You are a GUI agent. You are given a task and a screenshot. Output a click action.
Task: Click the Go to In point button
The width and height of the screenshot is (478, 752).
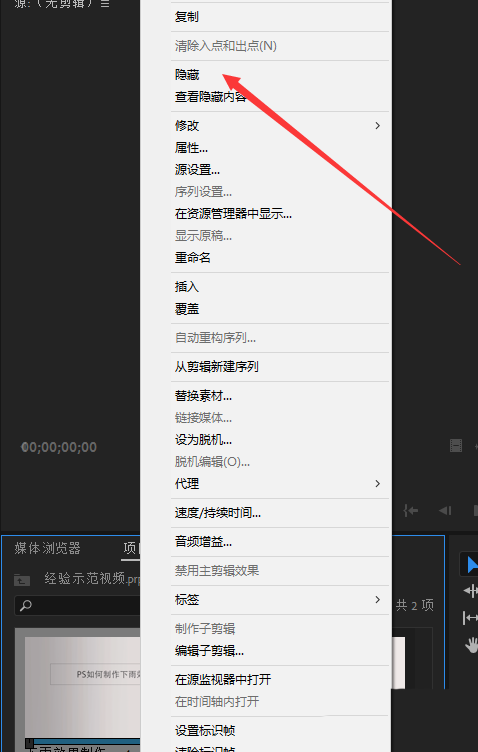coord(411,511)
